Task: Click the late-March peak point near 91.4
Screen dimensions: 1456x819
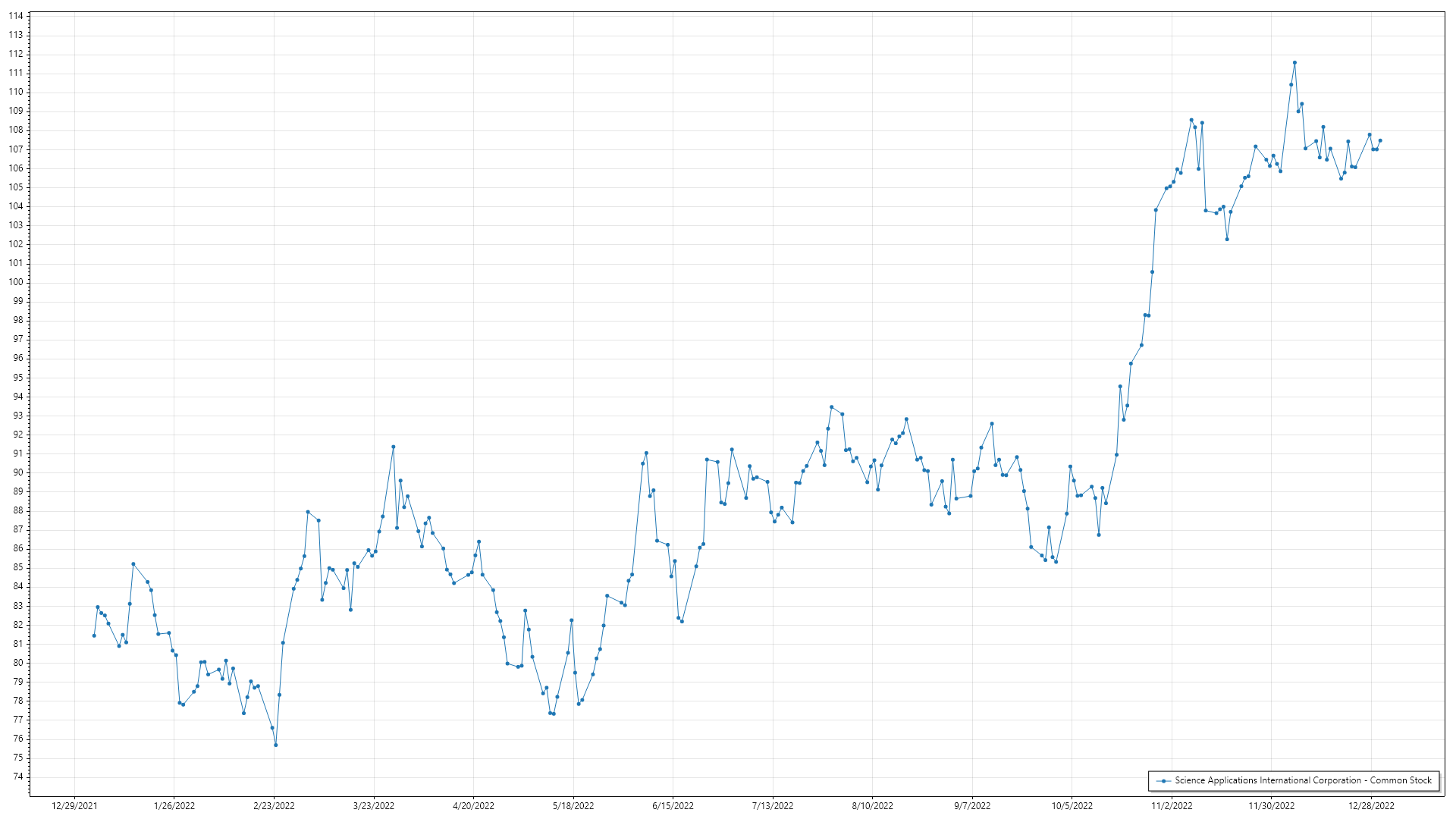Action: pos(393,447)
